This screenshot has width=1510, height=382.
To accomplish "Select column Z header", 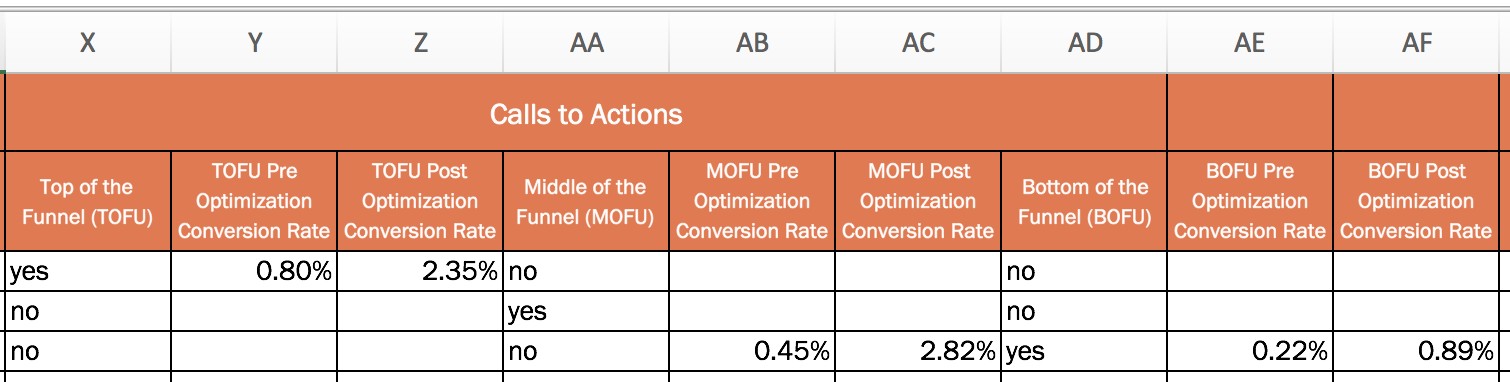I will (420, 42).
